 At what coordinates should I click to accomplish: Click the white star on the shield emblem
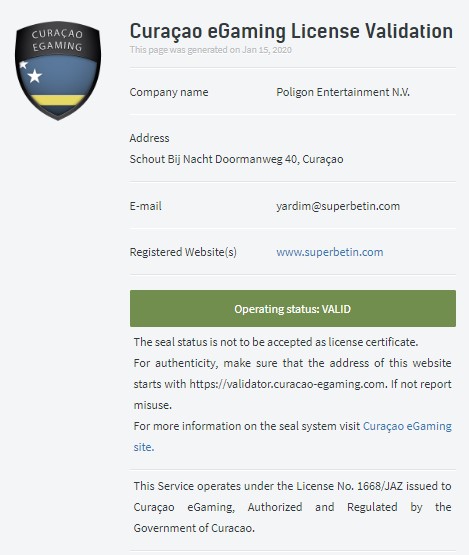pyautogui.click(x=35, y=76)
